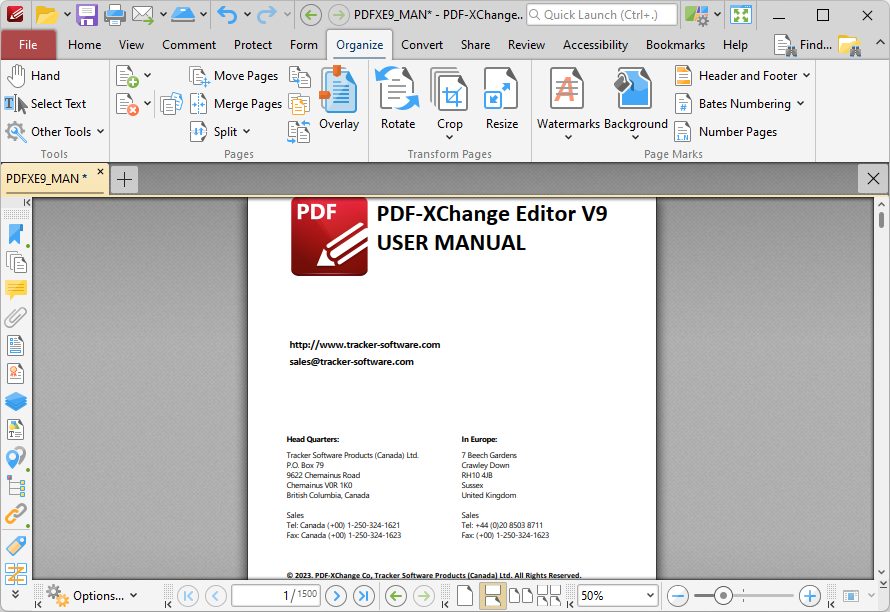Viewport: 890px width, 612px height.
Task: Open the Split dropdown arrow
Action: pyautogui.click(x=246, y=132)
